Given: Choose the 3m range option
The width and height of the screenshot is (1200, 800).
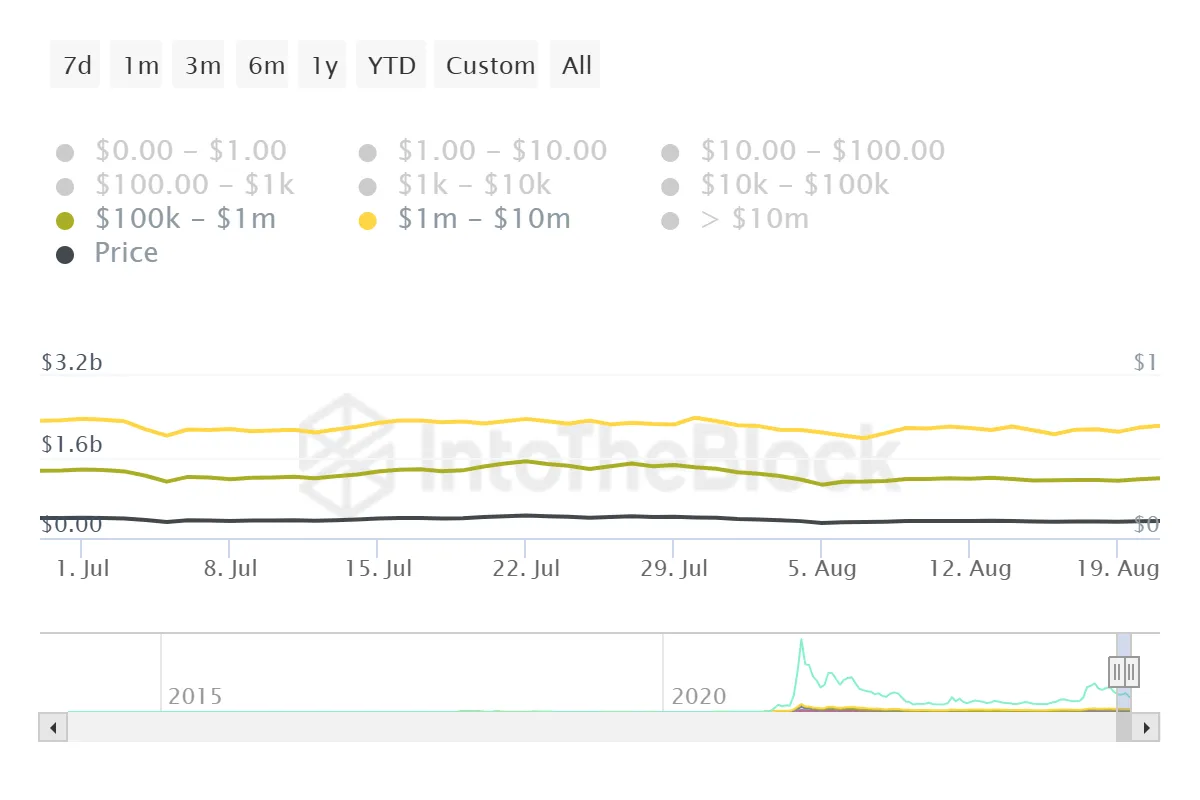Looking at the screenshot, I should 203,66.
